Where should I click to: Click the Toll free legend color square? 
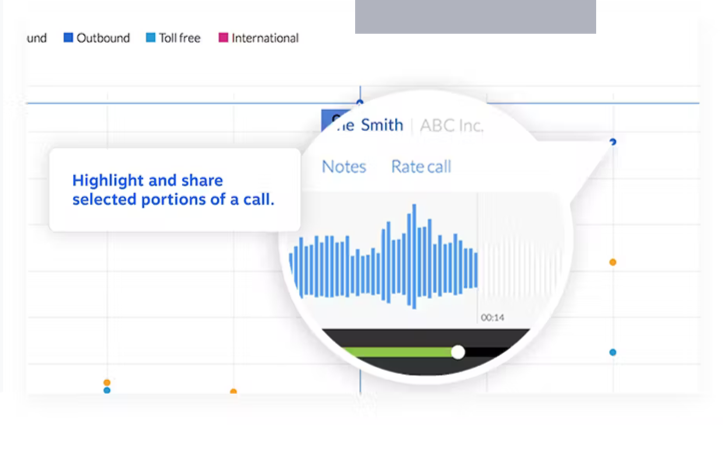pyautogui.click(x=151, y=38)
